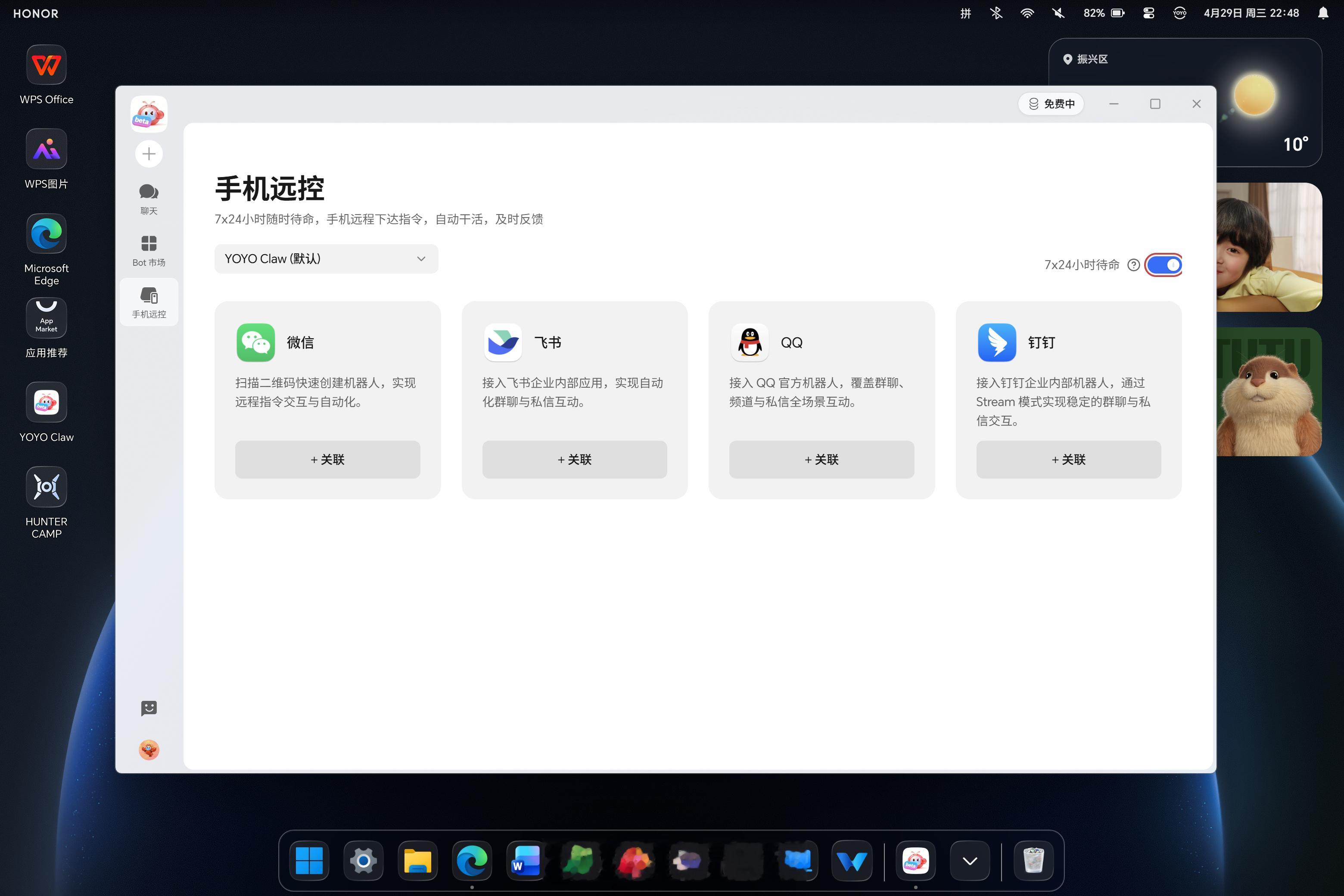1344x896 pixels.
Task: Expand the dock overflow chevron
Action: 970,861
